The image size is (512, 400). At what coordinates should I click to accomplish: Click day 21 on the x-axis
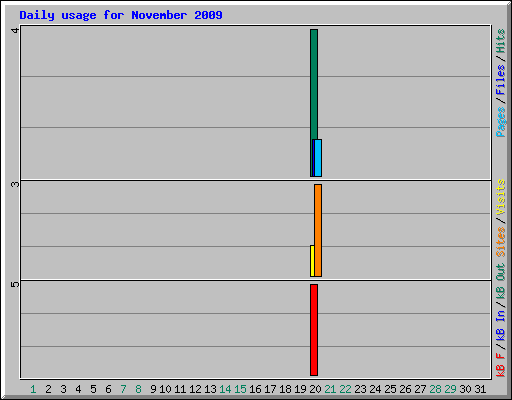330,389
